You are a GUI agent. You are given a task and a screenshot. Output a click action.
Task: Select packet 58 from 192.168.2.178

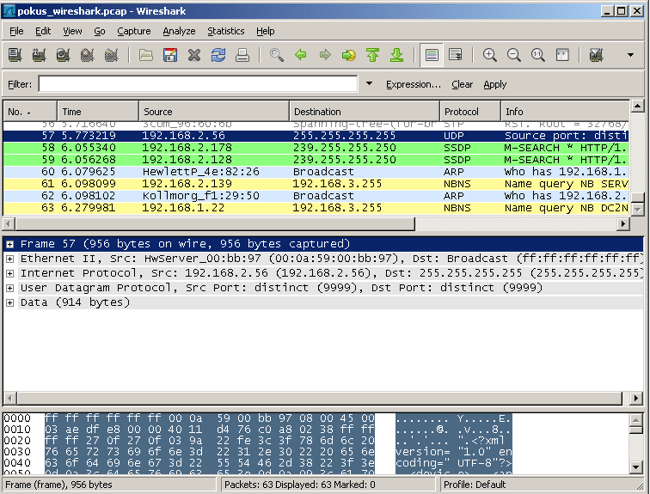(316, 148)
